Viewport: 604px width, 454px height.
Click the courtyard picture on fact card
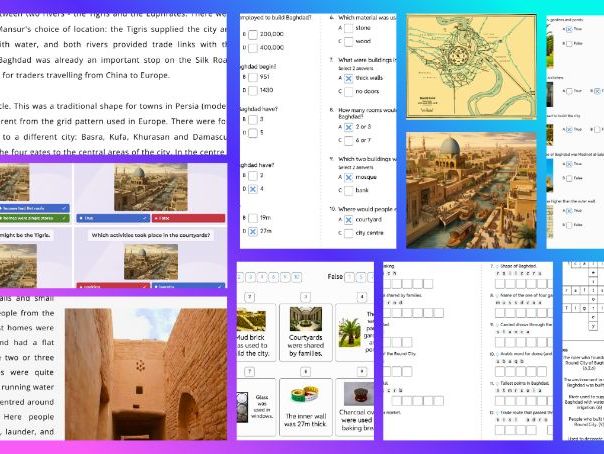pyautogui.click(x=305, y=319)
